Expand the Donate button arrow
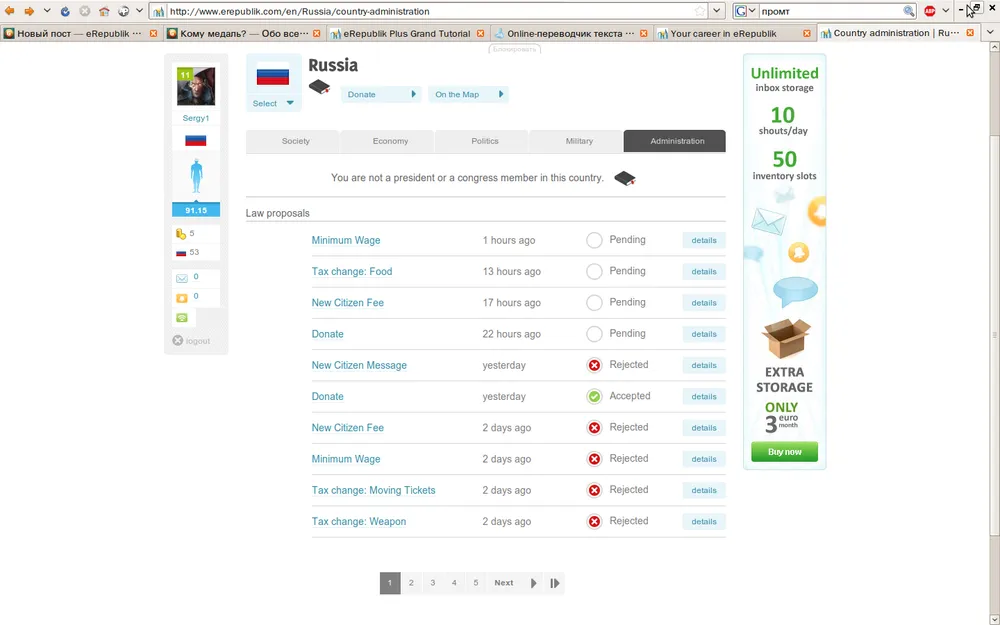Screen dimensions: 1000x625 (x=413, y=94)
